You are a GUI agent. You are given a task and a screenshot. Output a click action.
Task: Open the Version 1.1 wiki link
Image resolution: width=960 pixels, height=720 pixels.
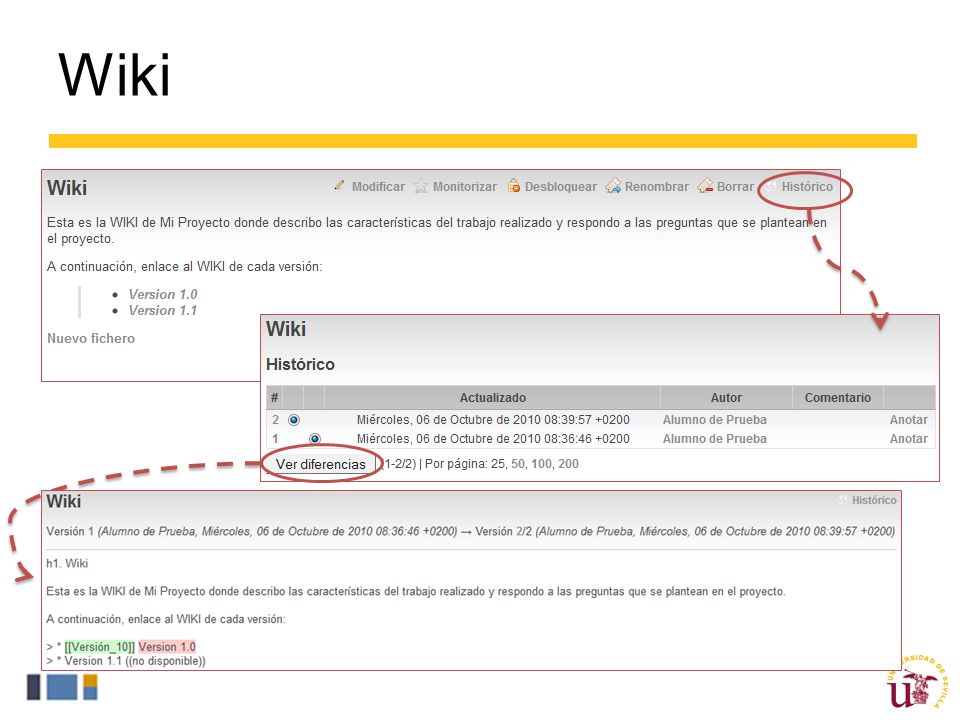tap(163, 310)
